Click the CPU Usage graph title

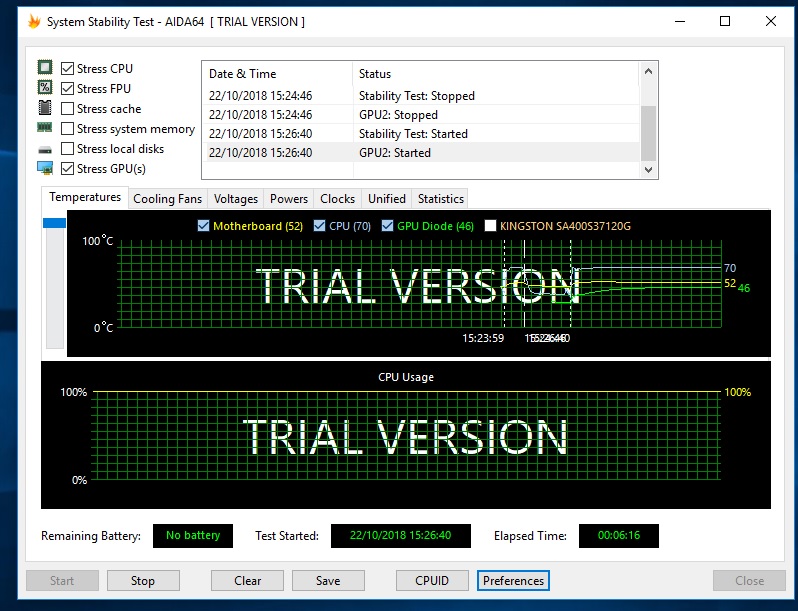click(406, 377)
